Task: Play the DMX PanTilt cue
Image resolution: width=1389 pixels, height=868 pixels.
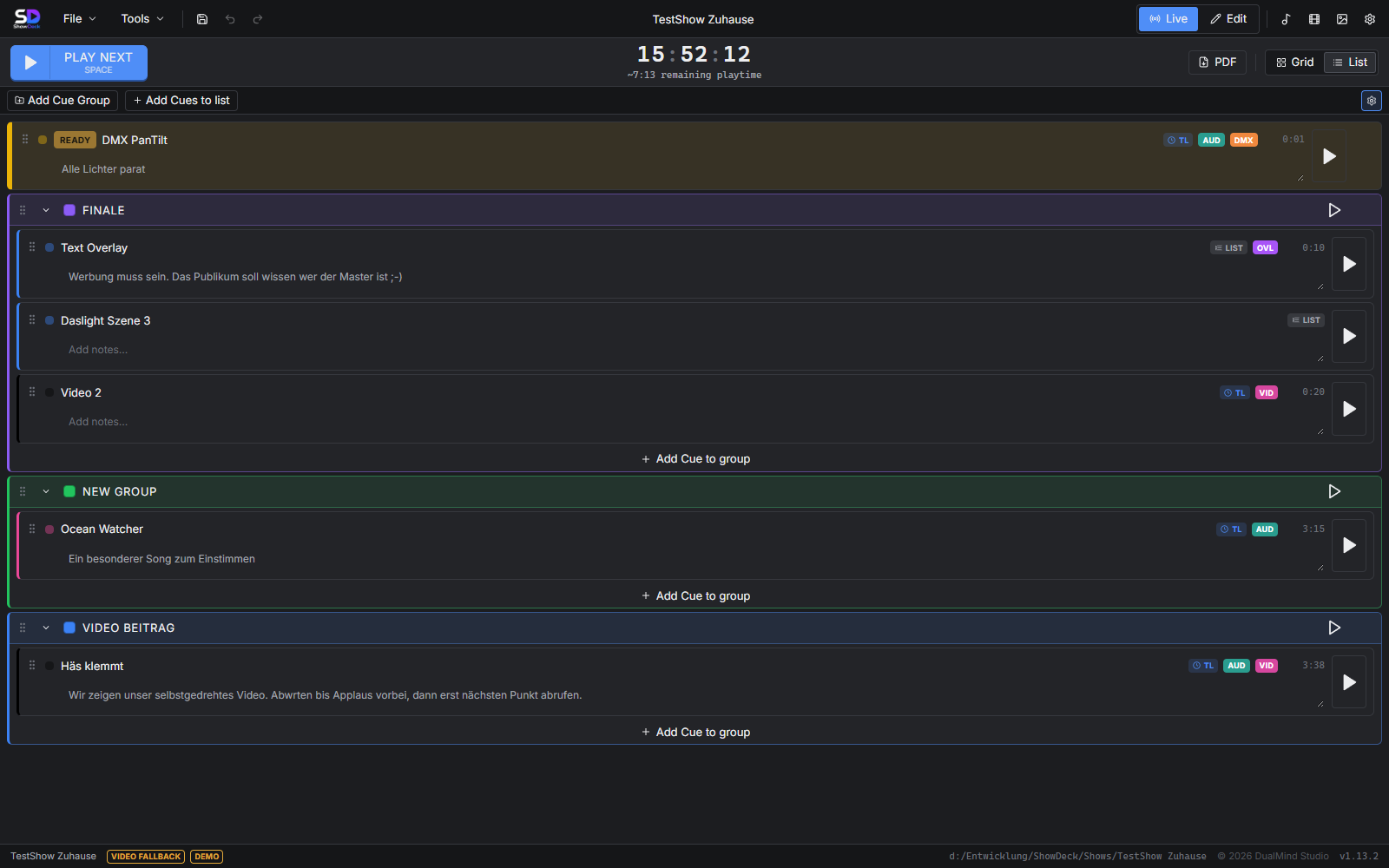Action: pyautogui.click(x=1328, y=156)
